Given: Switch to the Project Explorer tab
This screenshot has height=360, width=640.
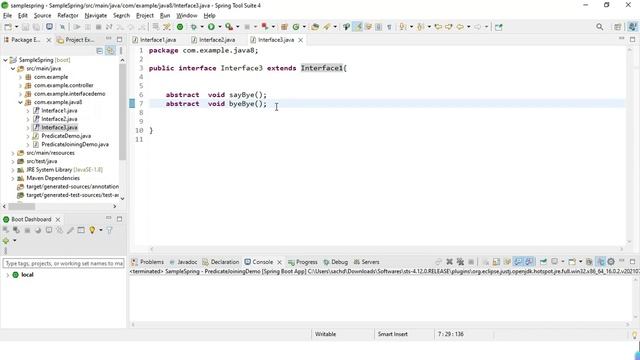Looking at the screenshot, I should point(76,40).
